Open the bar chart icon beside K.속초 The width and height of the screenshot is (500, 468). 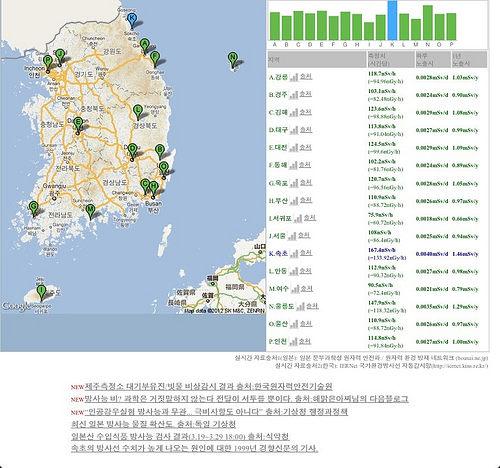[294, 254]
